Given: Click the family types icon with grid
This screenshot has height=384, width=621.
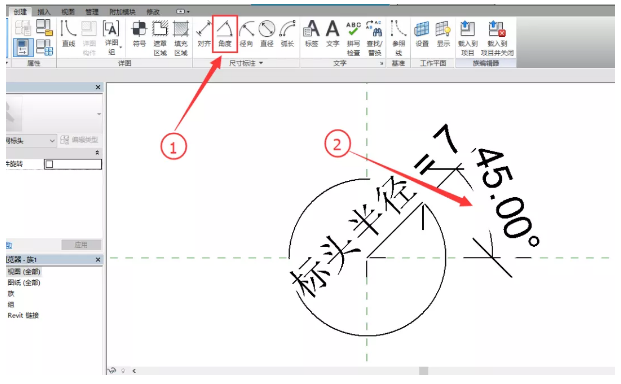Looking at the screenshot, I should [44, 47].
